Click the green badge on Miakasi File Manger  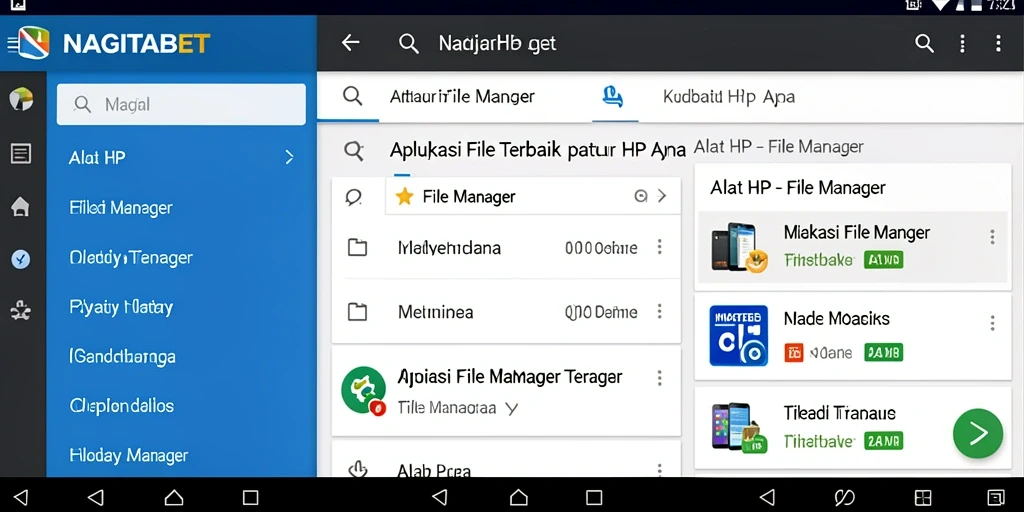[884, 260]
